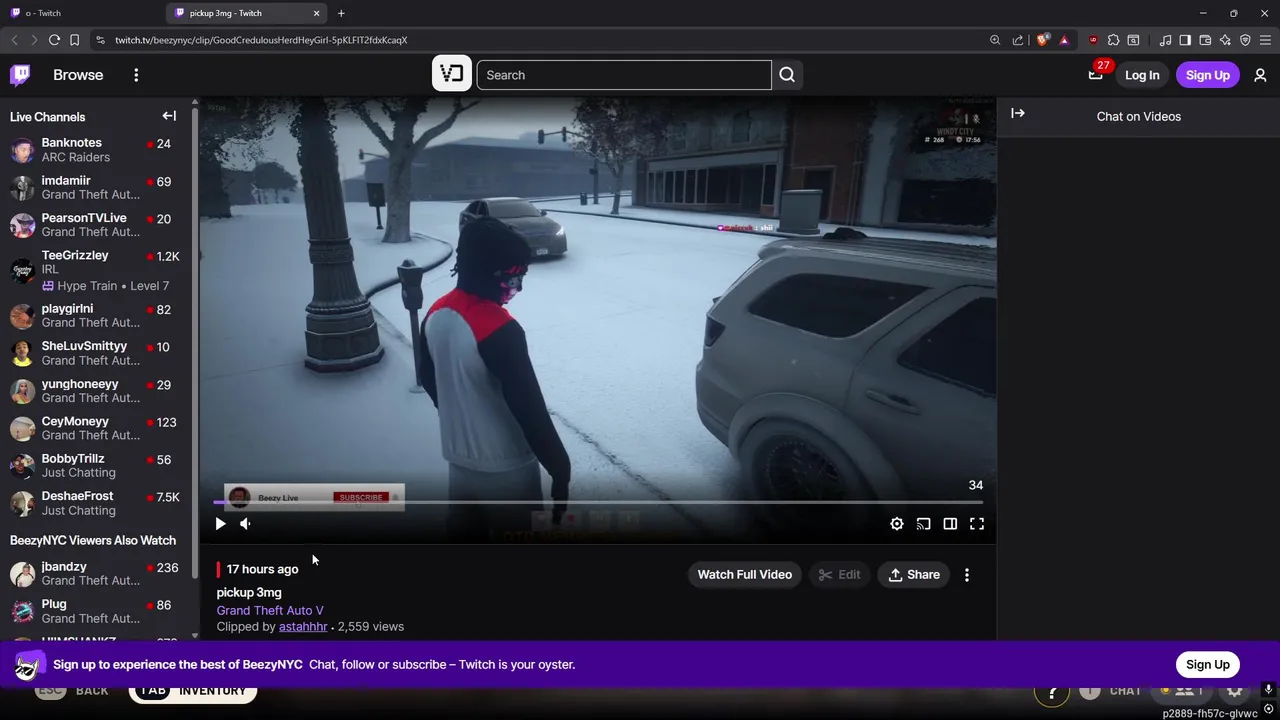Open the Twitch home logo

(x=20, y=75)
